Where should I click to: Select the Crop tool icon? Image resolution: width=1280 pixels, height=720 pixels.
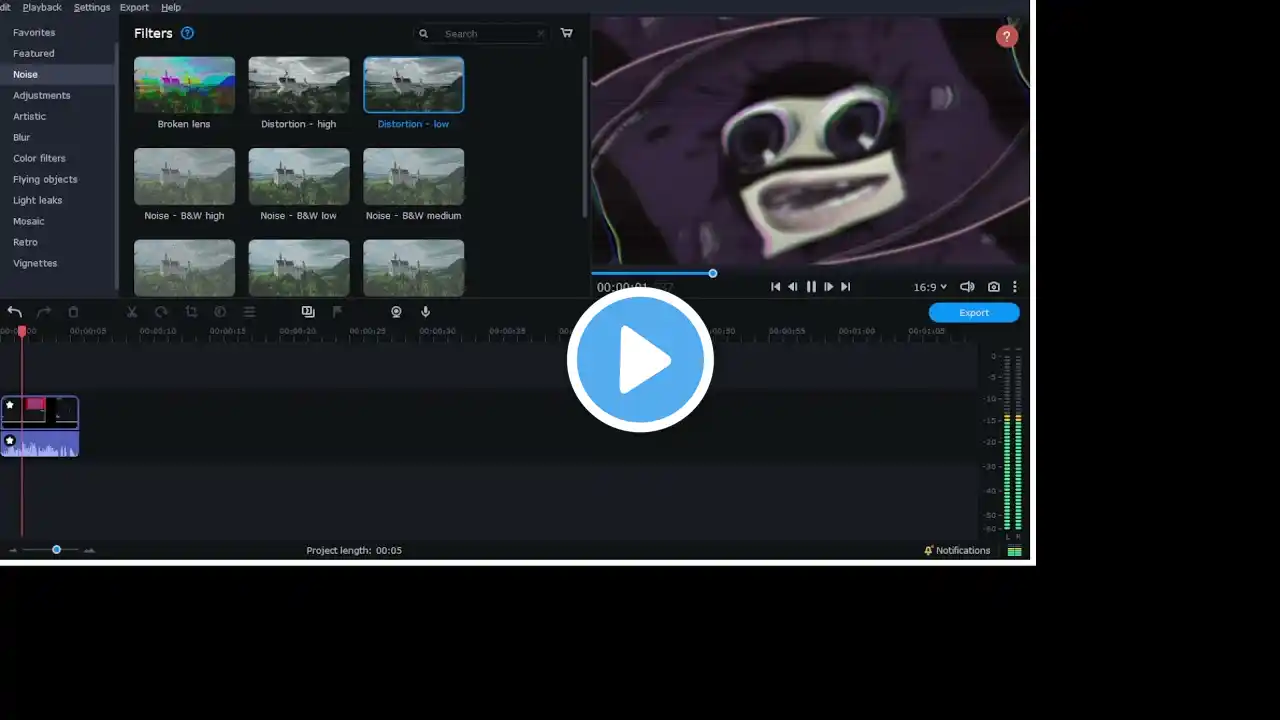(191, 312)
